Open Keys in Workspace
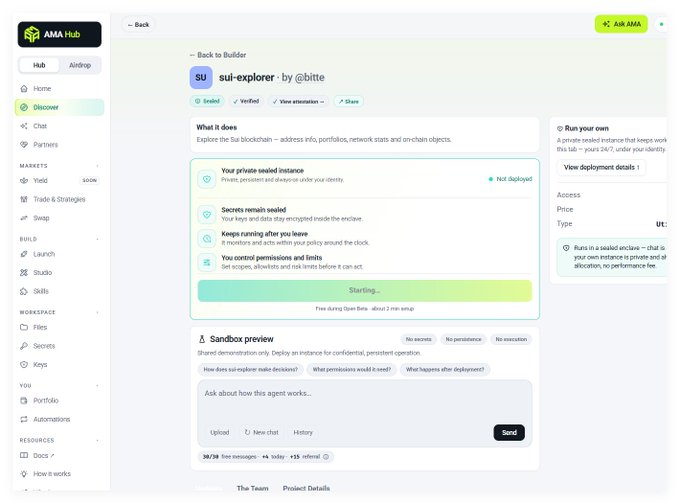Viewport: 680px width, 504px height. click(x=40, y=364)
